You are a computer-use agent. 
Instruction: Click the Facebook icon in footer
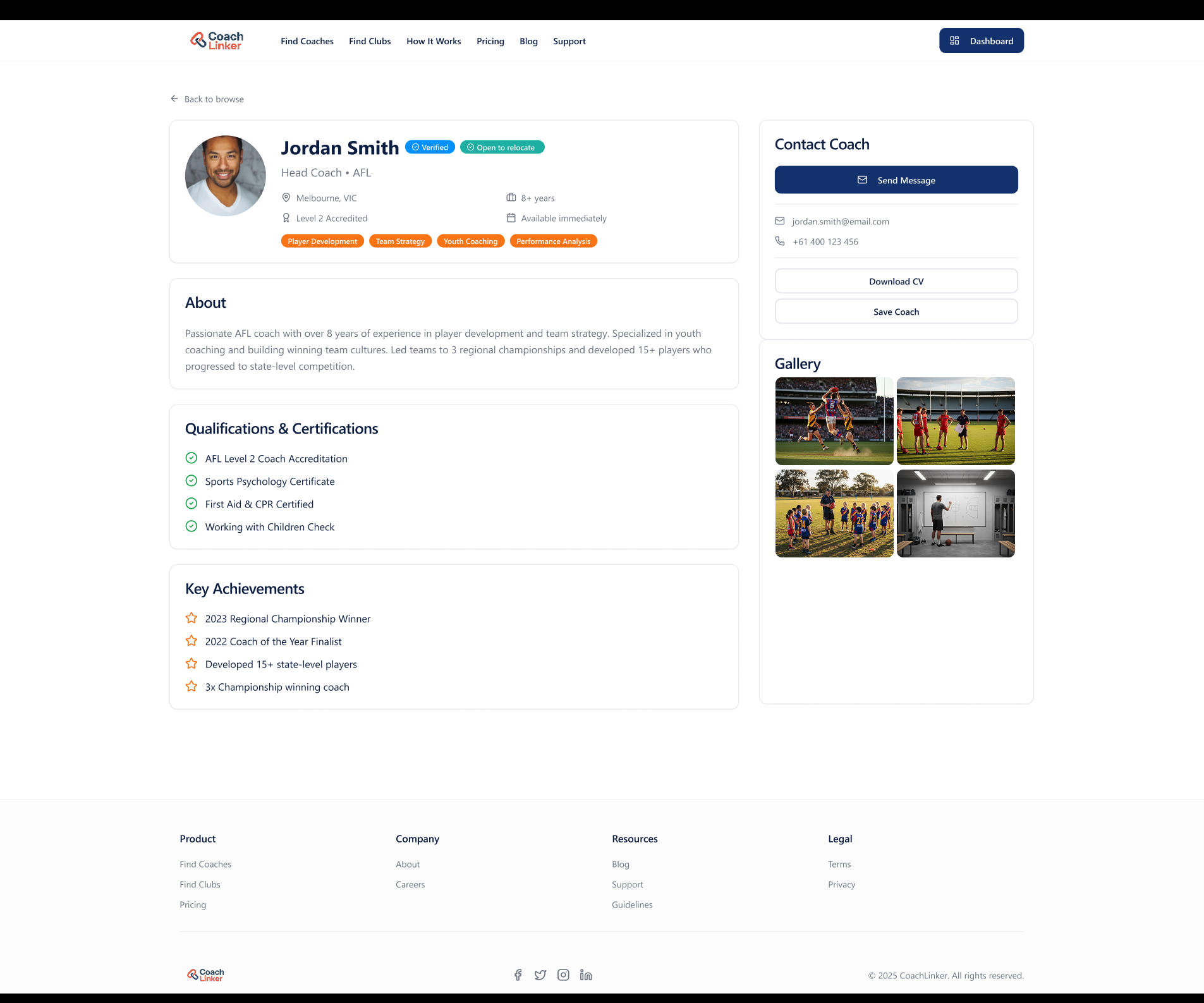click(518, 975)
